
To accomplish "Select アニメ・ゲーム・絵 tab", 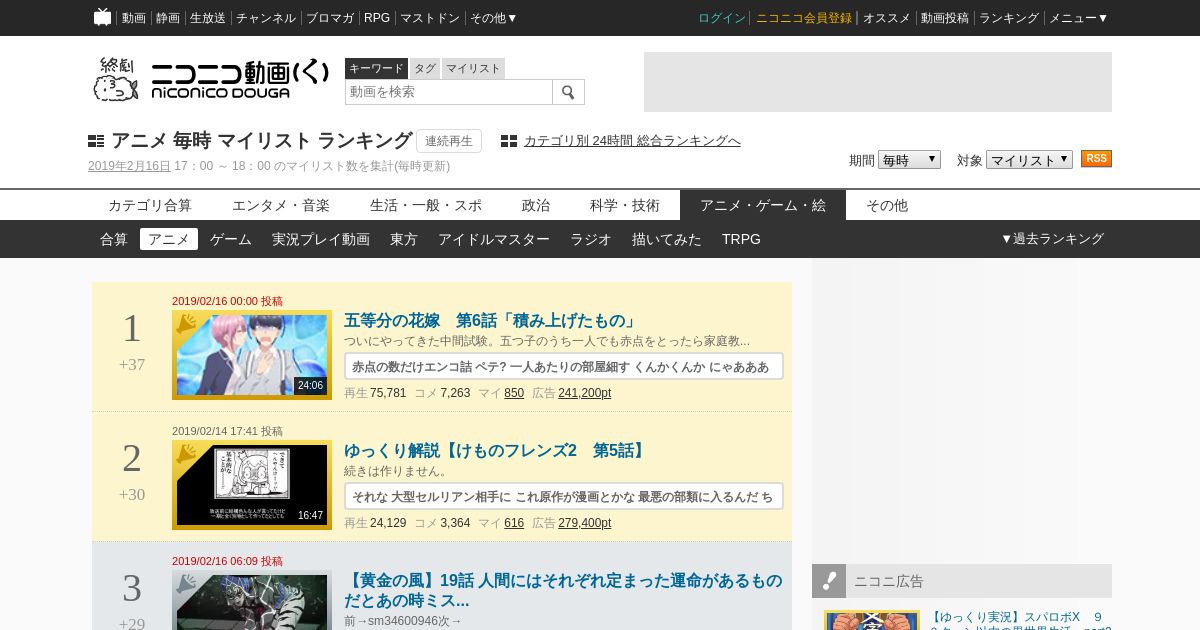I will 763,205.
